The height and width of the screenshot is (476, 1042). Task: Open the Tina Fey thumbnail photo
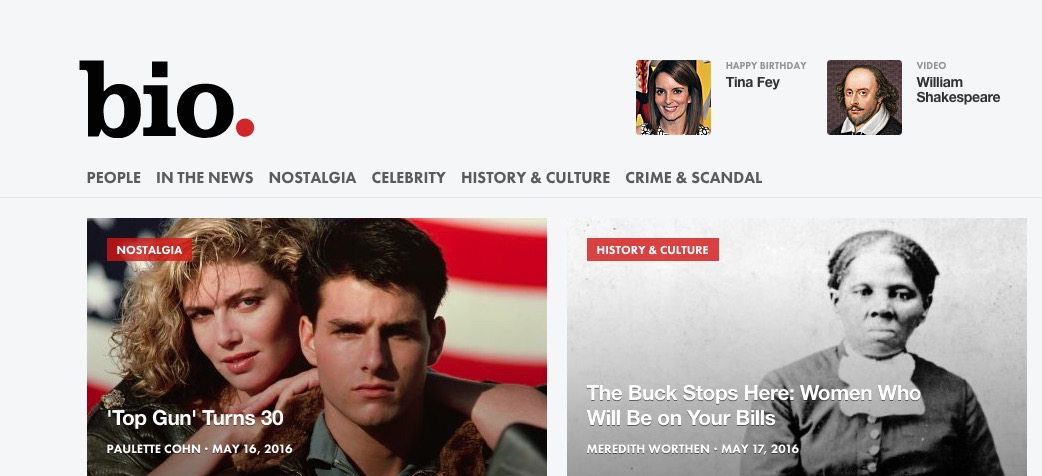(673, 97)
